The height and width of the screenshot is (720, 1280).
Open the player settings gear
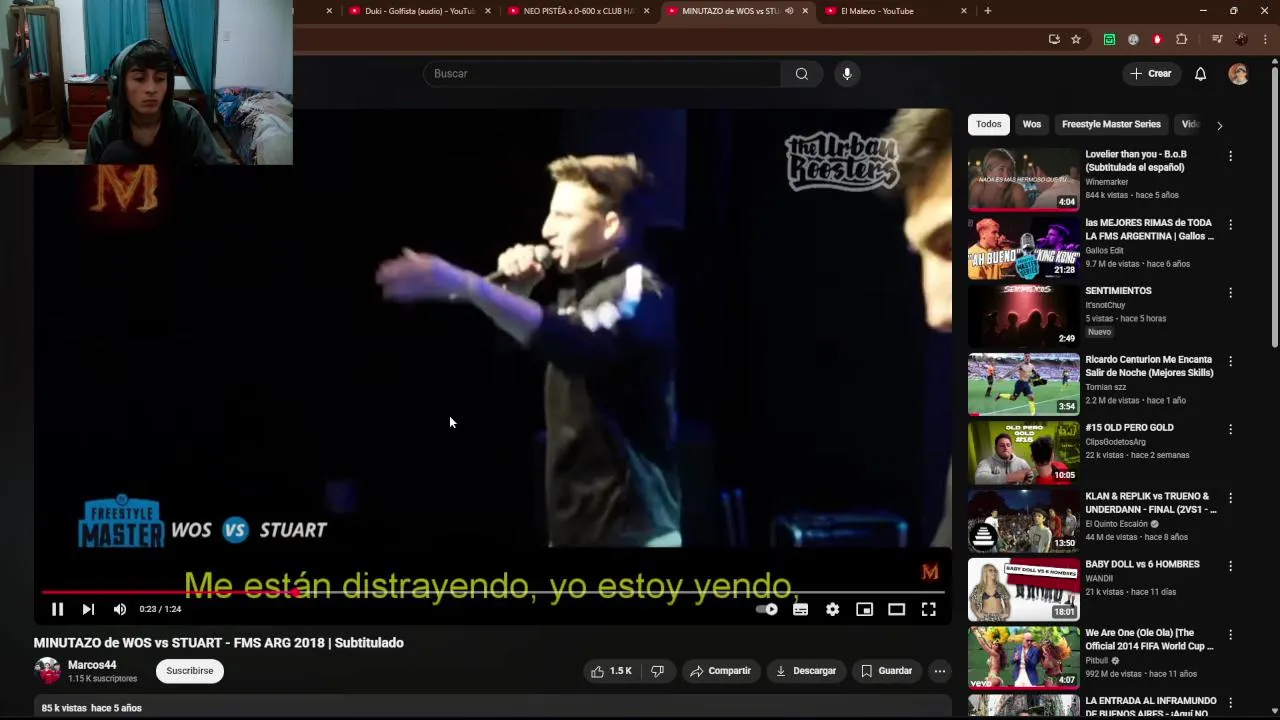(x=832, y=609)
